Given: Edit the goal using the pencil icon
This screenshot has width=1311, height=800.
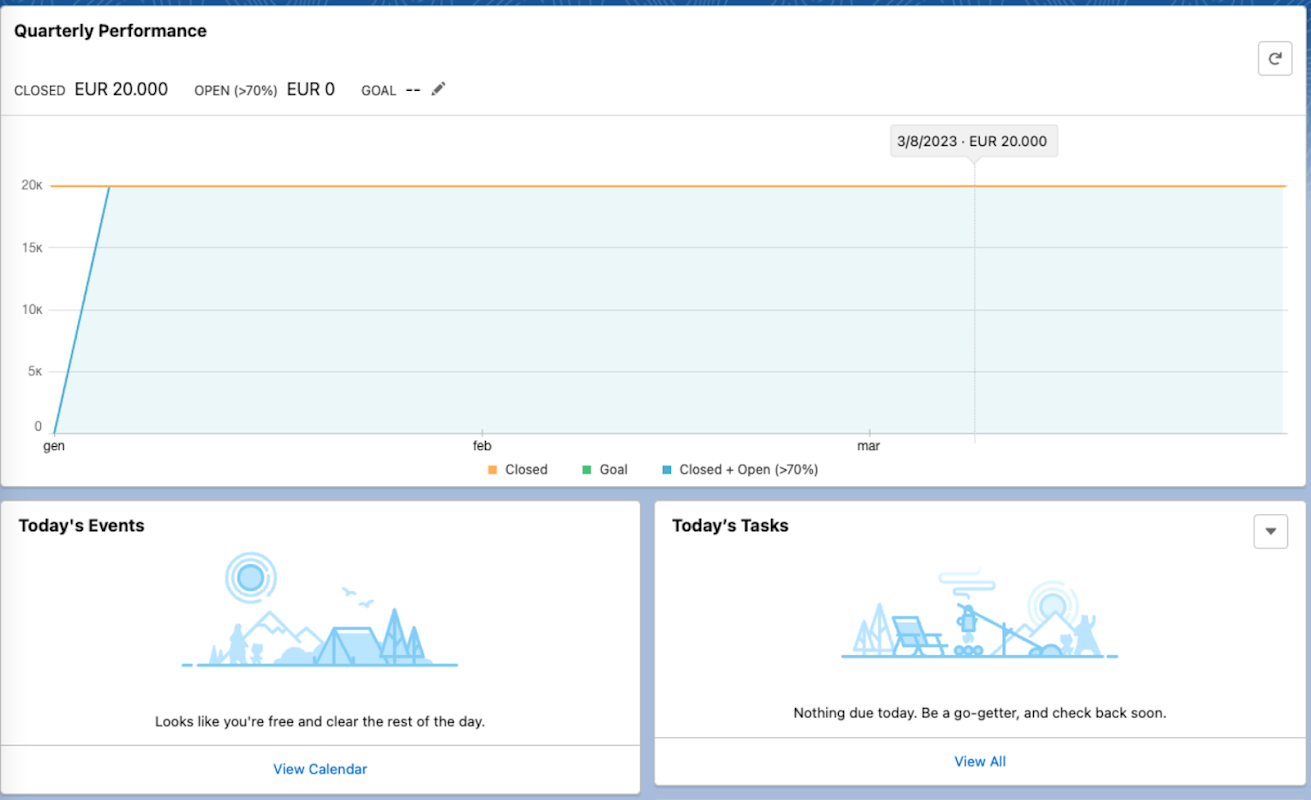Looking at the screenshot, I should point(438,89).
